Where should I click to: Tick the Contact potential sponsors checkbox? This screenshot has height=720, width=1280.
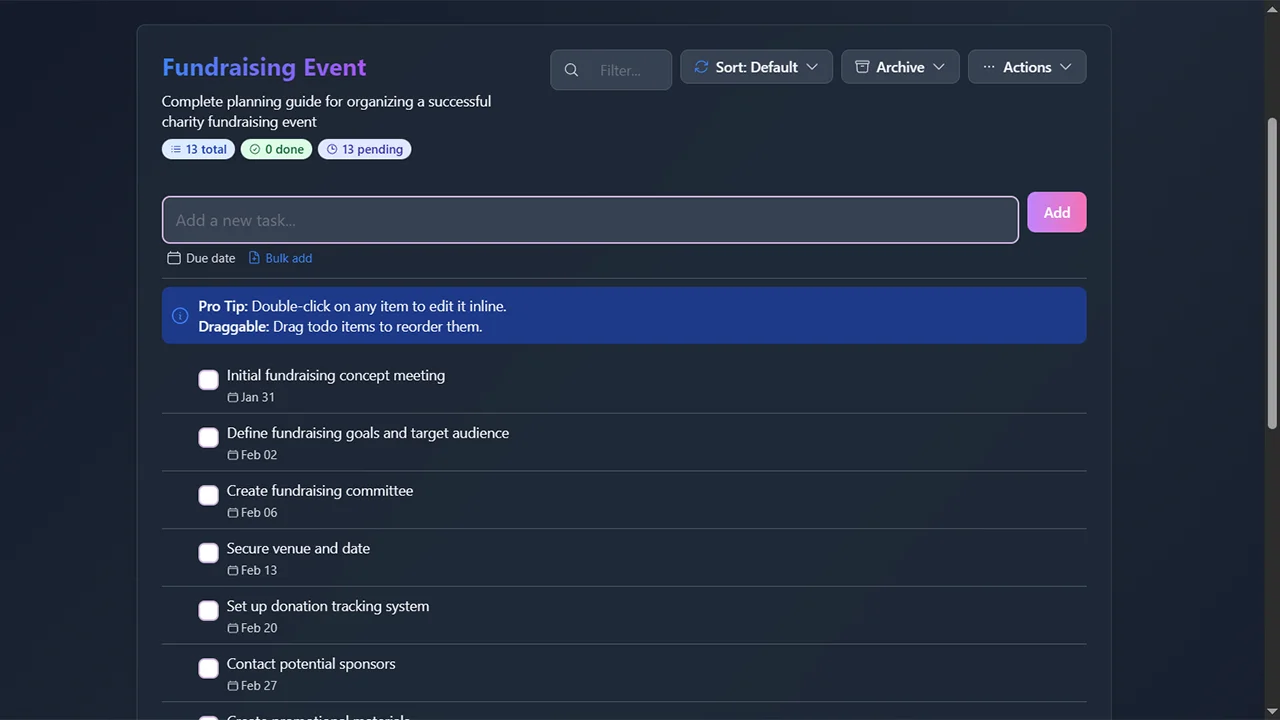click(208, 669)
